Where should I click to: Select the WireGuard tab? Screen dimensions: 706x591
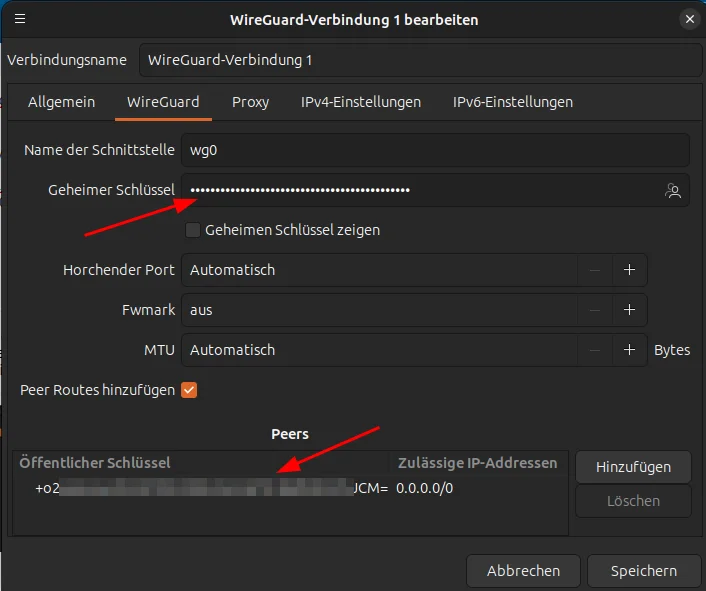pyautogui.click(x=163, y=102)
